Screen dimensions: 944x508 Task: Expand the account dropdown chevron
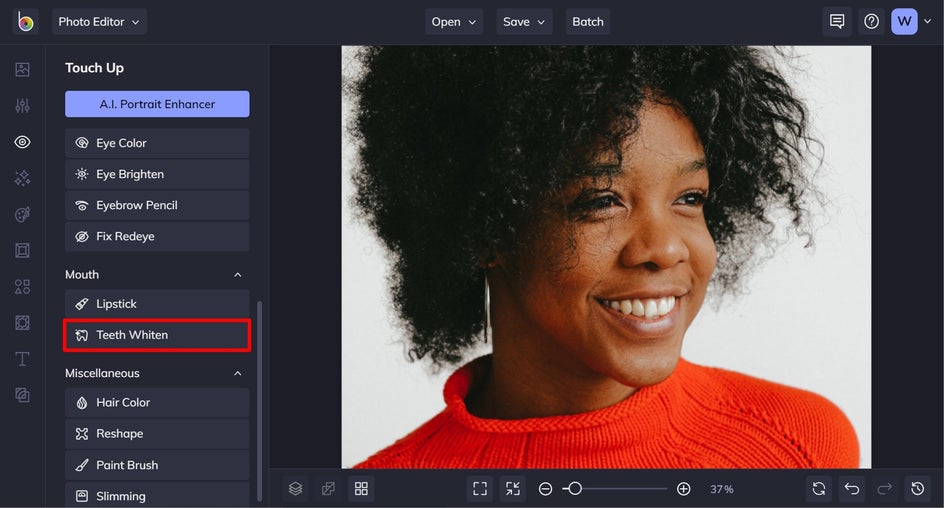[928, 21]
